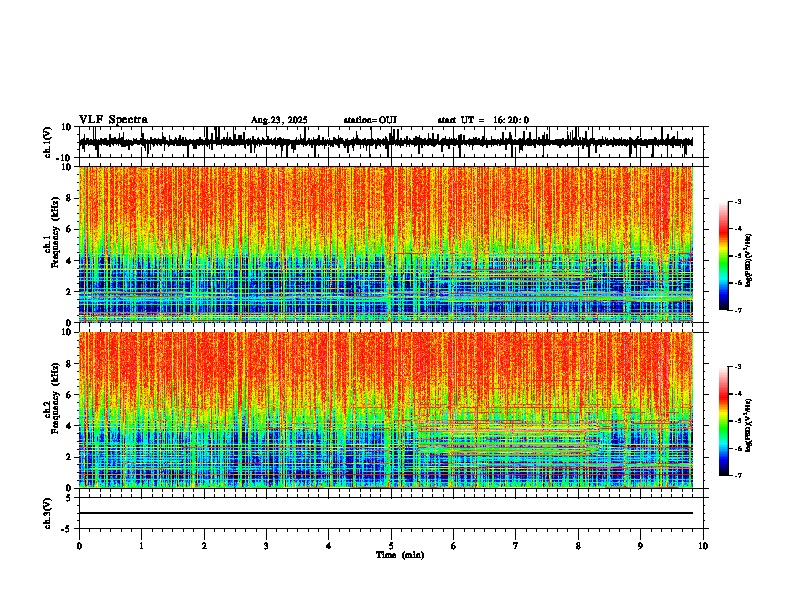The width and height of the screenshot is (792, 612).
Task: Click the ch.1 colorbar "log(PSD)" label
Action: click(x=749, y=261)
